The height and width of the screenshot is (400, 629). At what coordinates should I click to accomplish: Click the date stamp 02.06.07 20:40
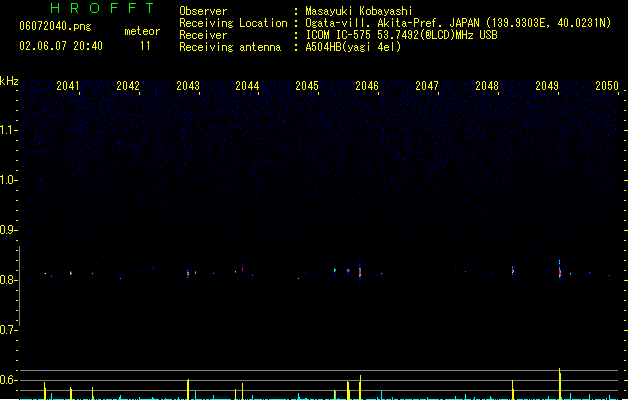tap(61, 46)
